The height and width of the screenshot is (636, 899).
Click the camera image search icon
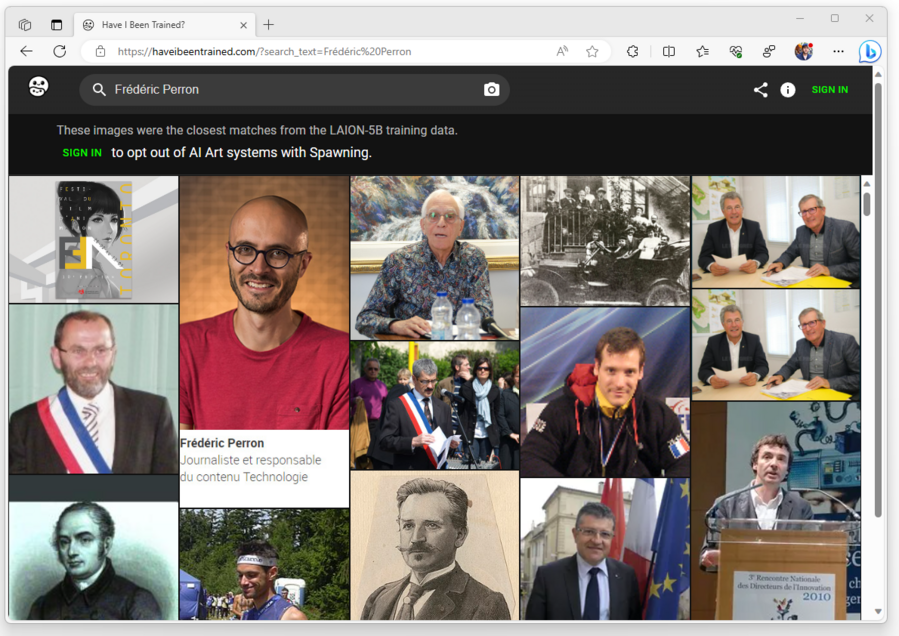pyautogui.click(x=491, y=90)
